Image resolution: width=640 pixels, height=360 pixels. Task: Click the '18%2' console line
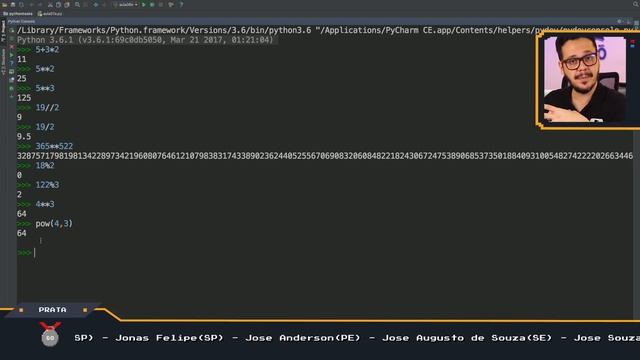(44, 165)
